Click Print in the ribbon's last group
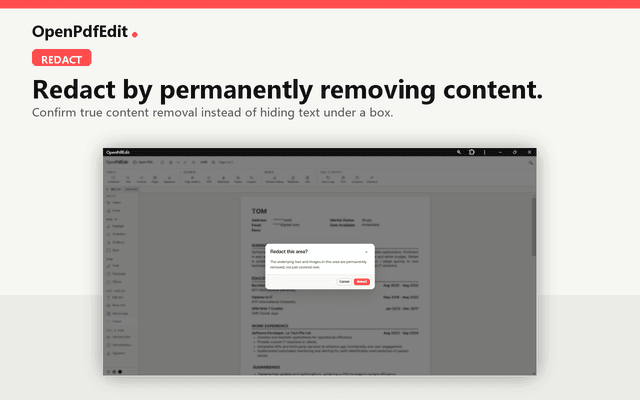The height and width of the screenshot is (400, 640). pyautogui.click(x=343, y=180)
